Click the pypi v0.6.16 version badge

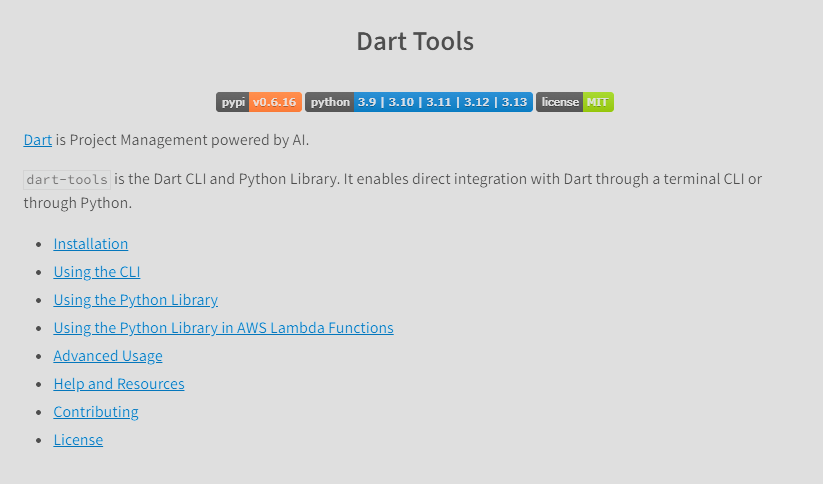pos(259,102)
